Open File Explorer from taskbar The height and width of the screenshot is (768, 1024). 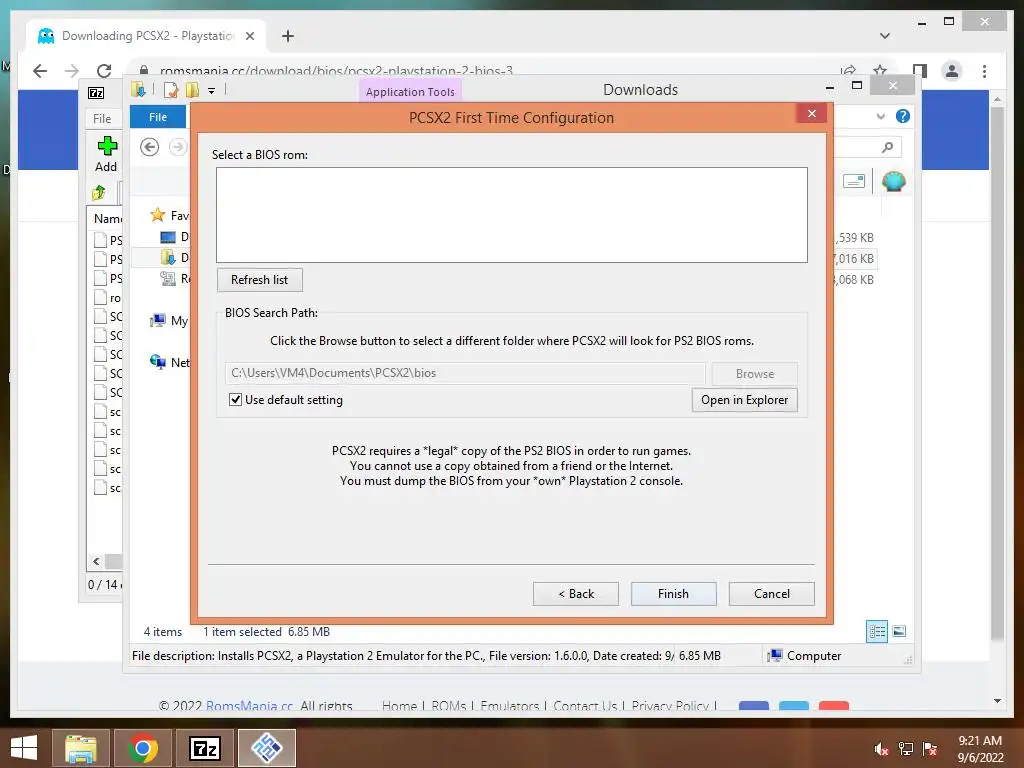click(x=80, y=748)
